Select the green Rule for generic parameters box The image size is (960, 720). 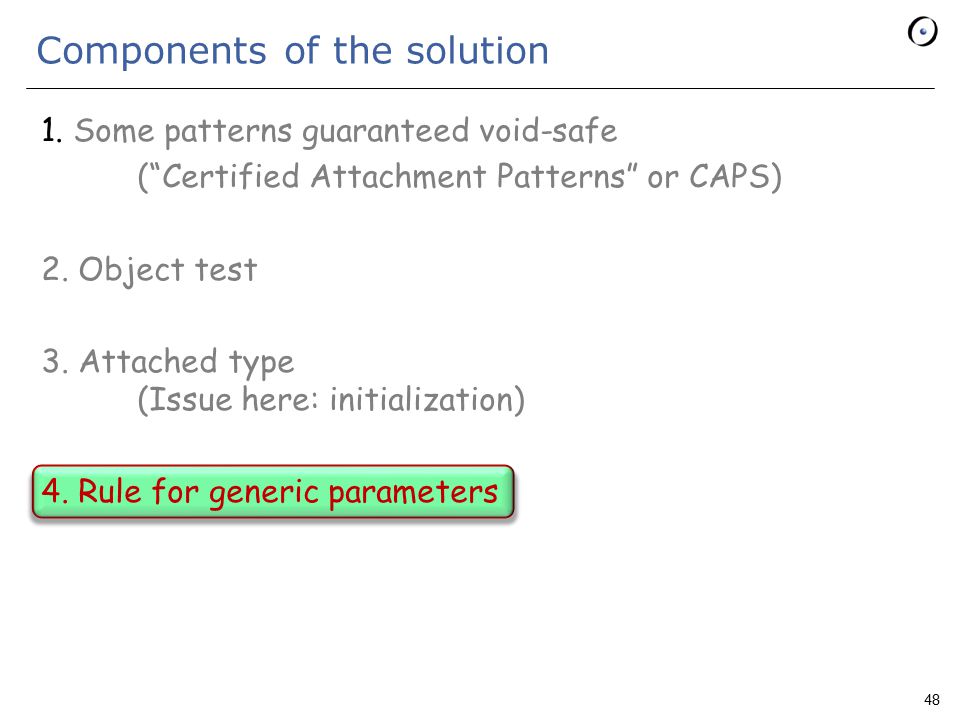[273, 492]
